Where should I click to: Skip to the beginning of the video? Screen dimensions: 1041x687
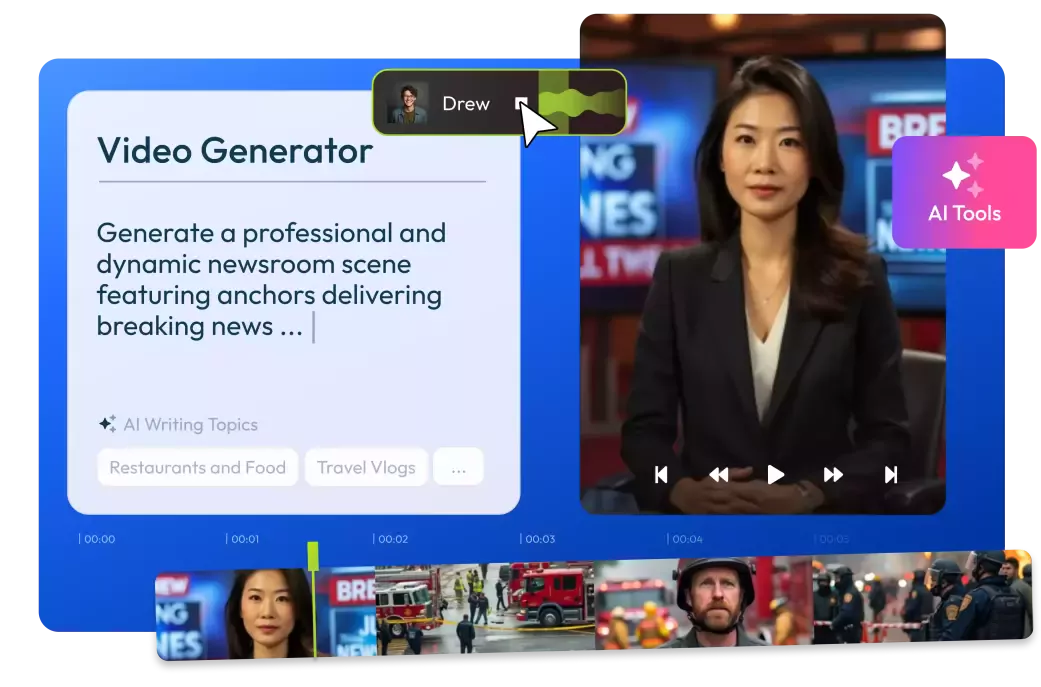click(663, 475)
